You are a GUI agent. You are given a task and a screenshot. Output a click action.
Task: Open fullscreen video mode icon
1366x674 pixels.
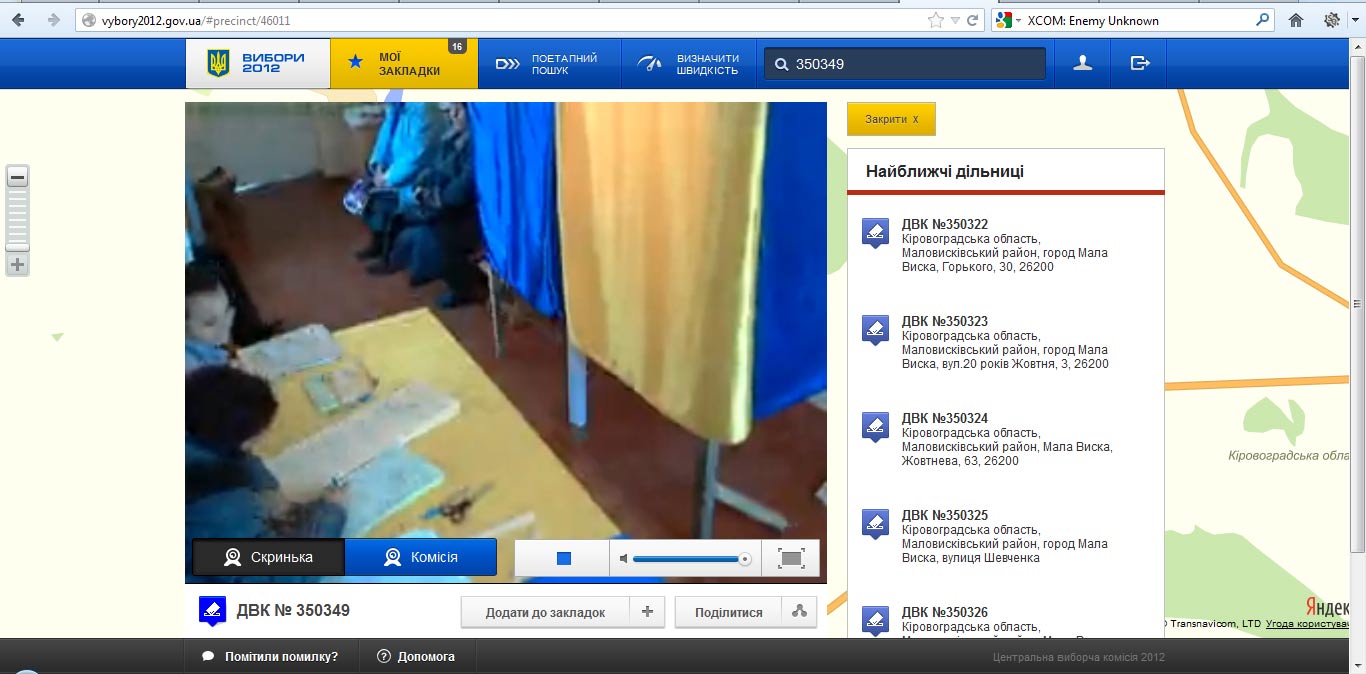[791, 558]
